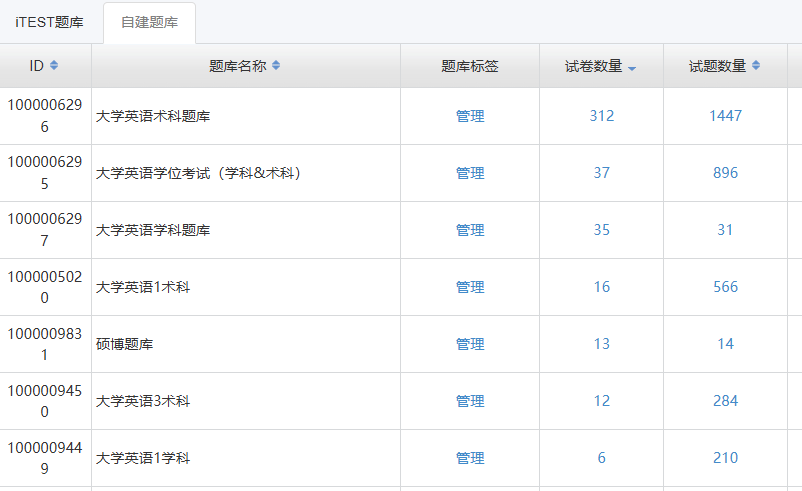
Task: Click sort arrow next to 试卷数量
Action: pos(632,68)
